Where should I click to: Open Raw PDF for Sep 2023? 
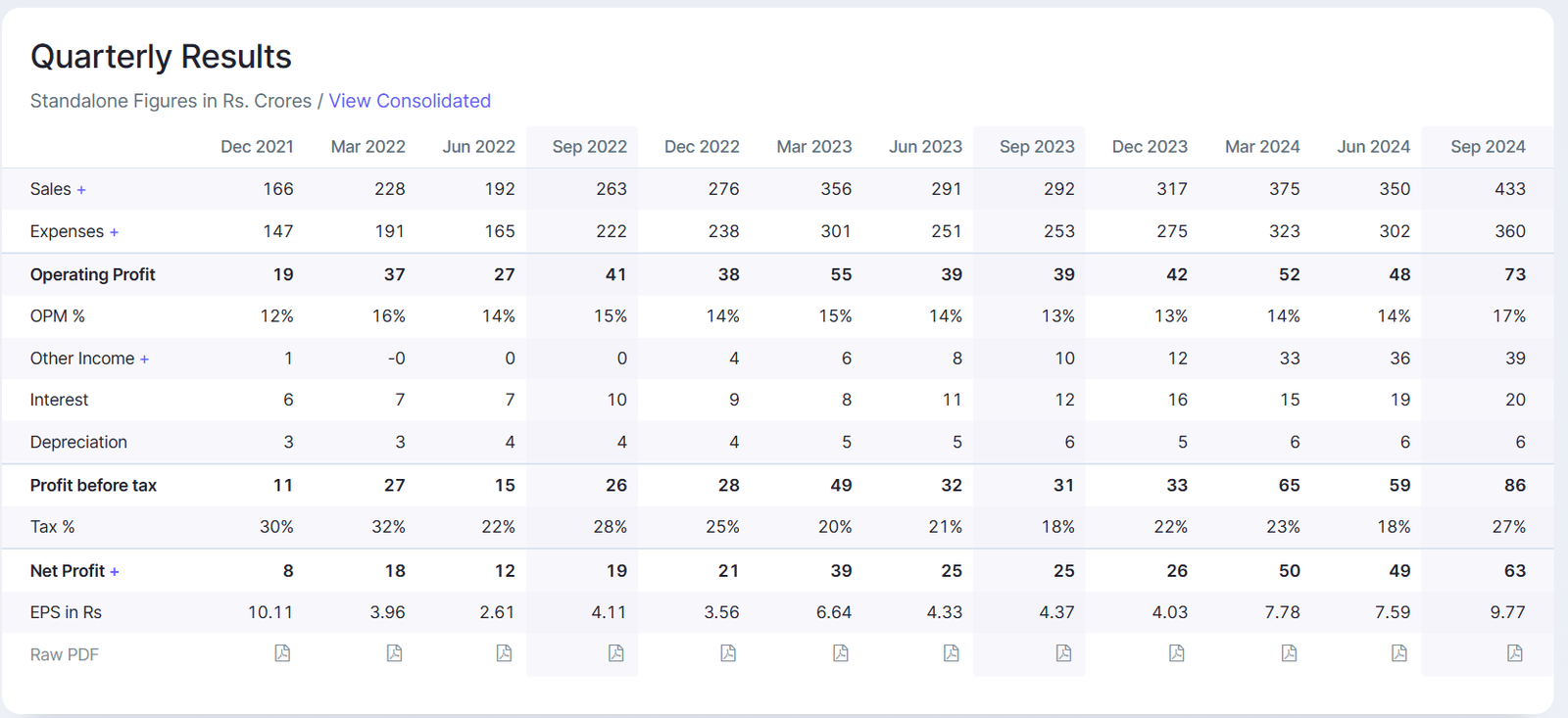click(1063, 653)
